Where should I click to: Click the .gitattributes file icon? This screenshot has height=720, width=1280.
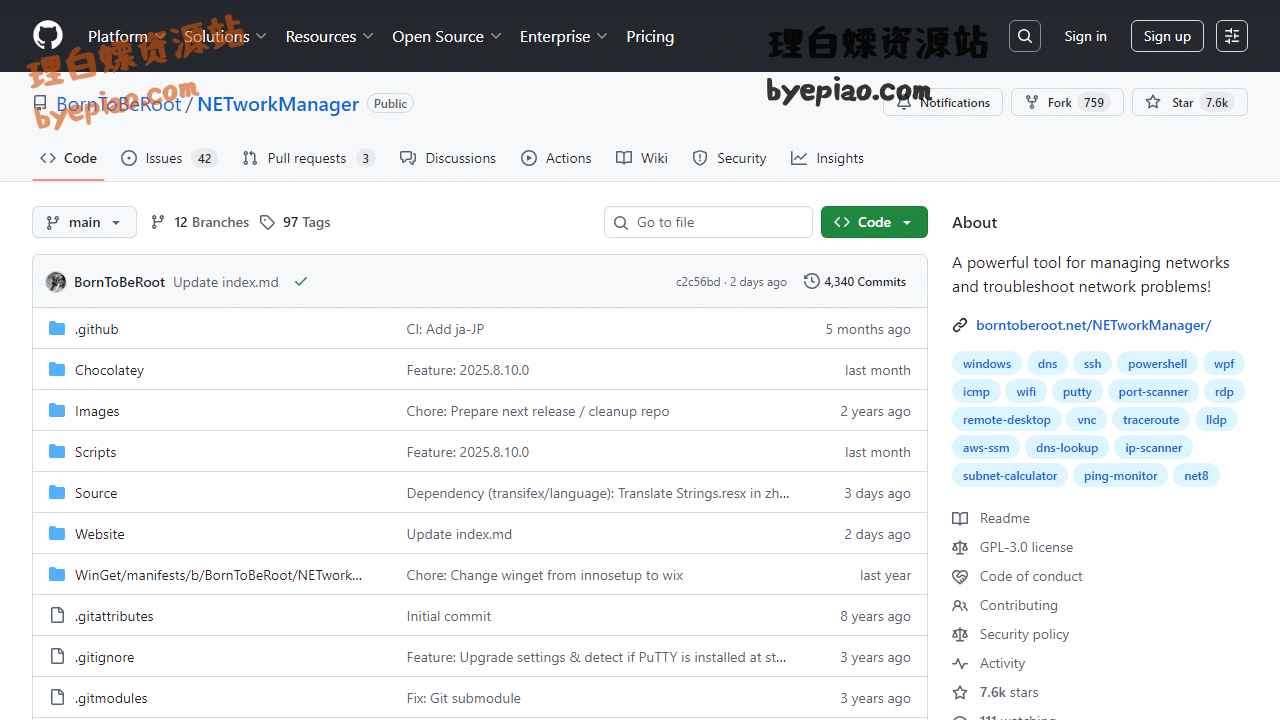coord(57,616)
